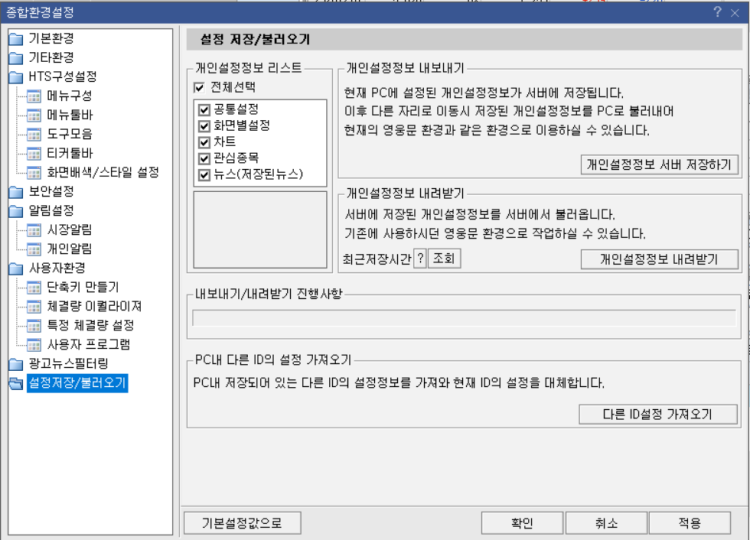
Task: Click the ? button beside 최근저장시간
Action: click(x=420, y=259)
